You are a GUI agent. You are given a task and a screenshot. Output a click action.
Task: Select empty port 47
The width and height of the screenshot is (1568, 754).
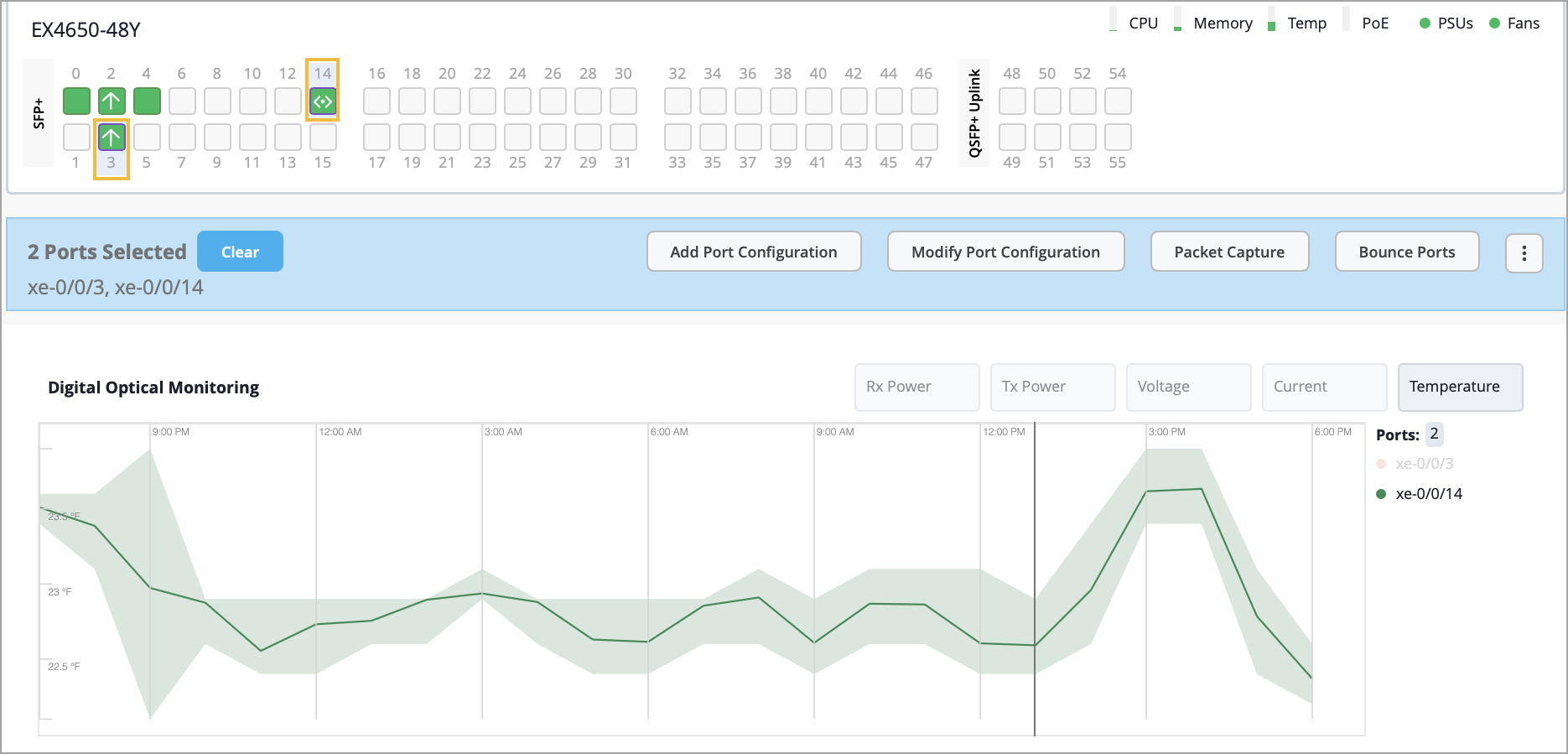pyautogui.click(x=924, y=137)
